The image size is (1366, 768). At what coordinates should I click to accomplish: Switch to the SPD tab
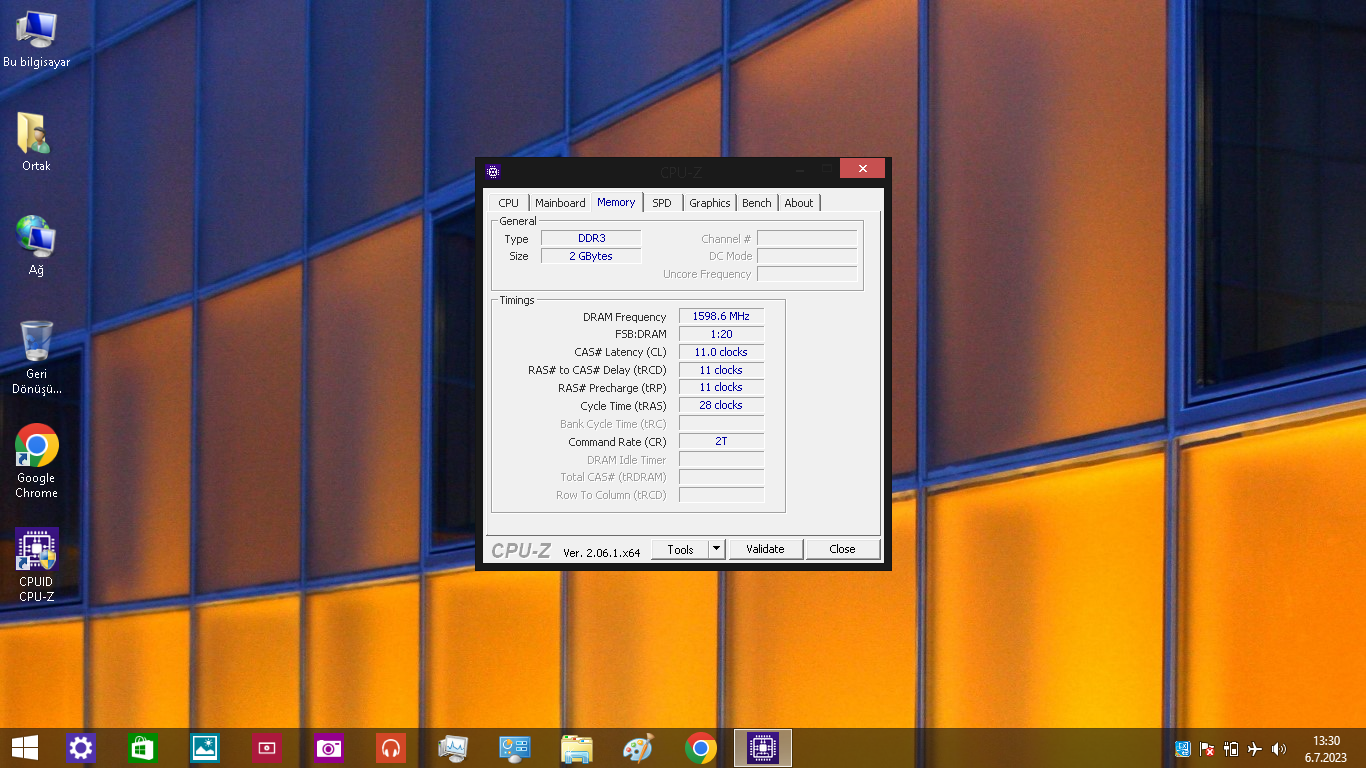pos(662,203)
